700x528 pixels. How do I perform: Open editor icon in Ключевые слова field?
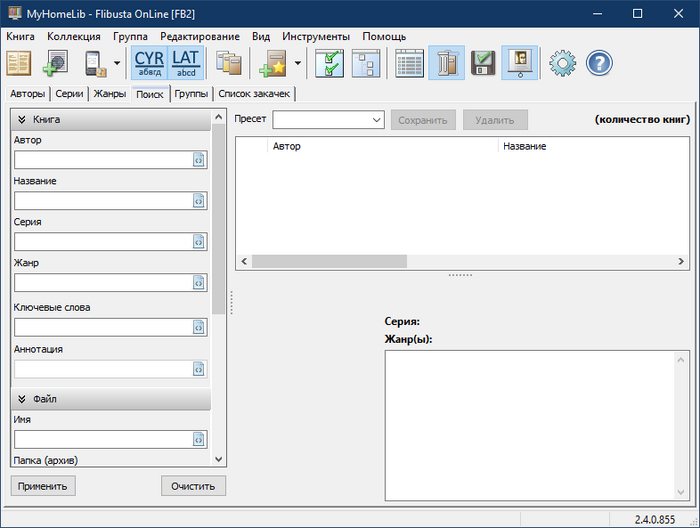[x=199, y=327]
